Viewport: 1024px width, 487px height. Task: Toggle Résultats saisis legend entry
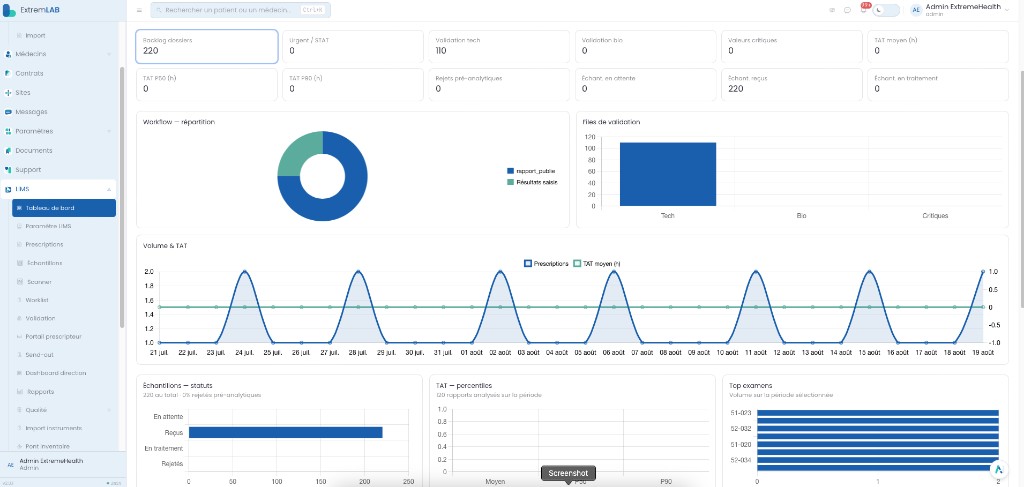(x=532, y=182)
